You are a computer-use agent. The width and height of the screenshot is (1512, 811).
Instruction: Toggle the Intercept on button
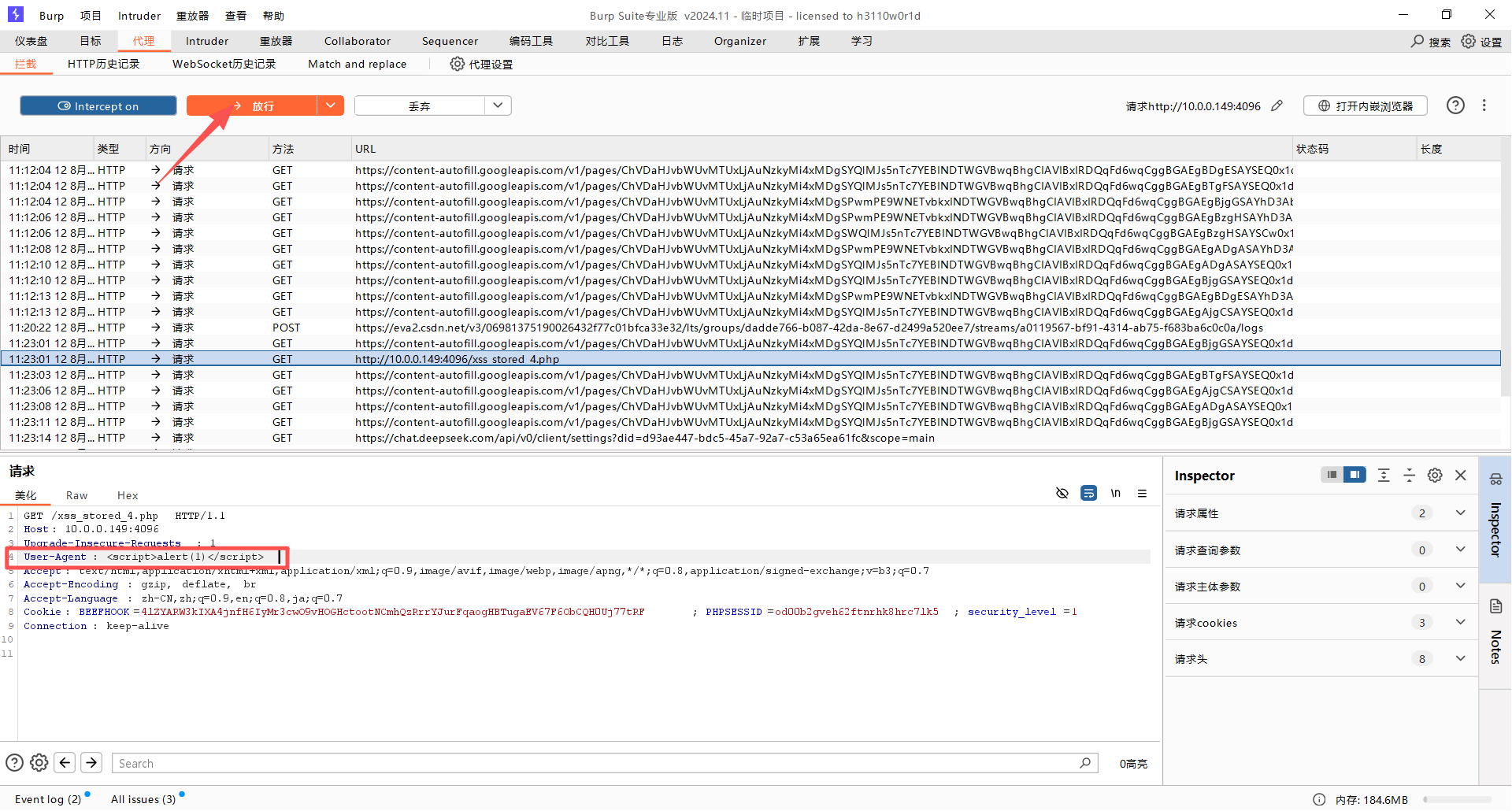tap(98, 106)
